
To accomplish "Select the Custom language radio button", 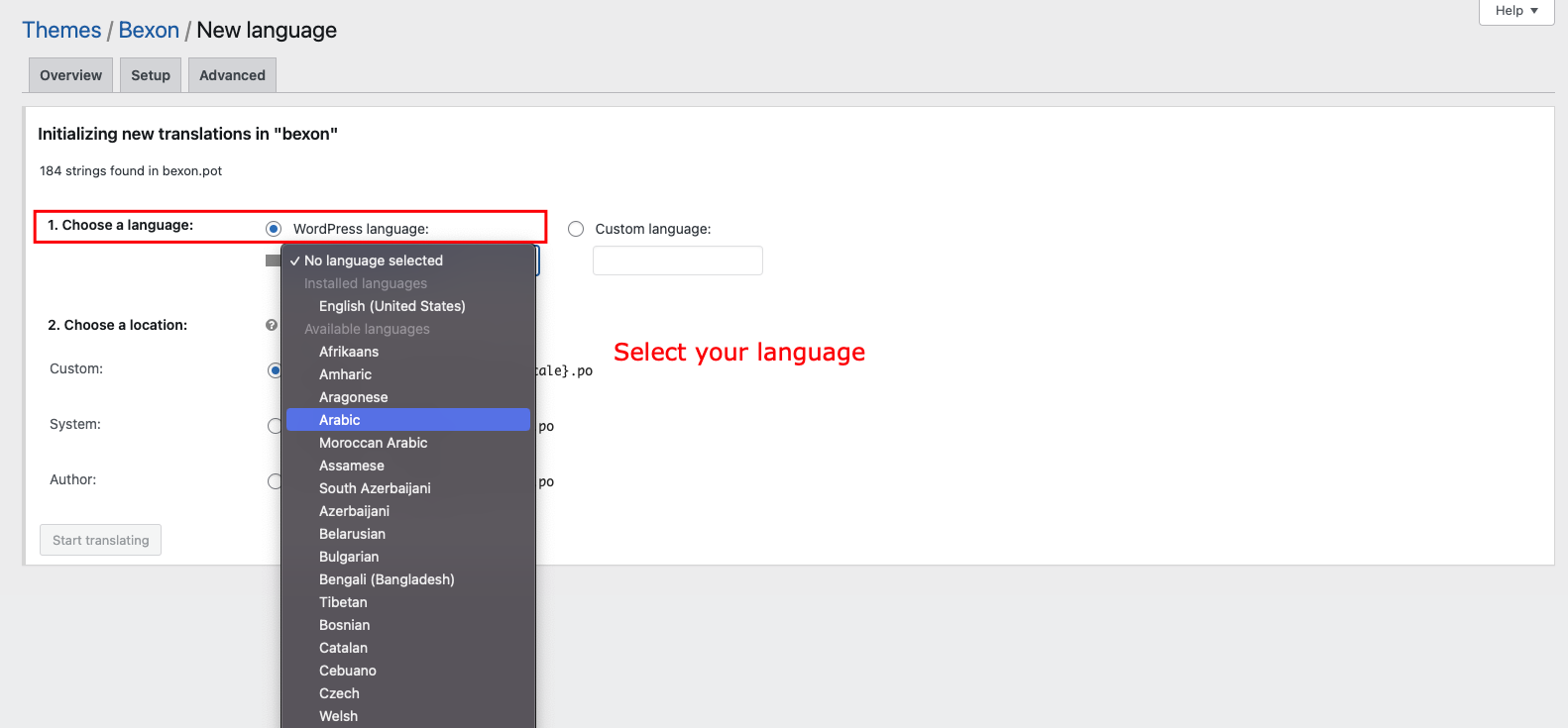I will coord(576,229).
